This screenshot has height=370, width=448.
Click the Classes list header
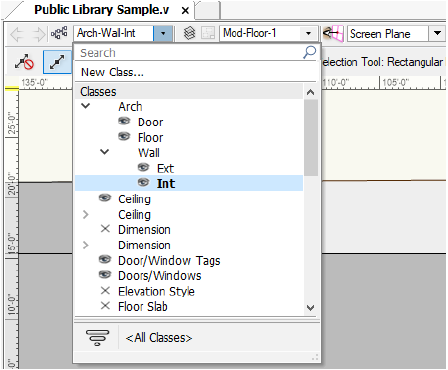click(x=189, y=91)
